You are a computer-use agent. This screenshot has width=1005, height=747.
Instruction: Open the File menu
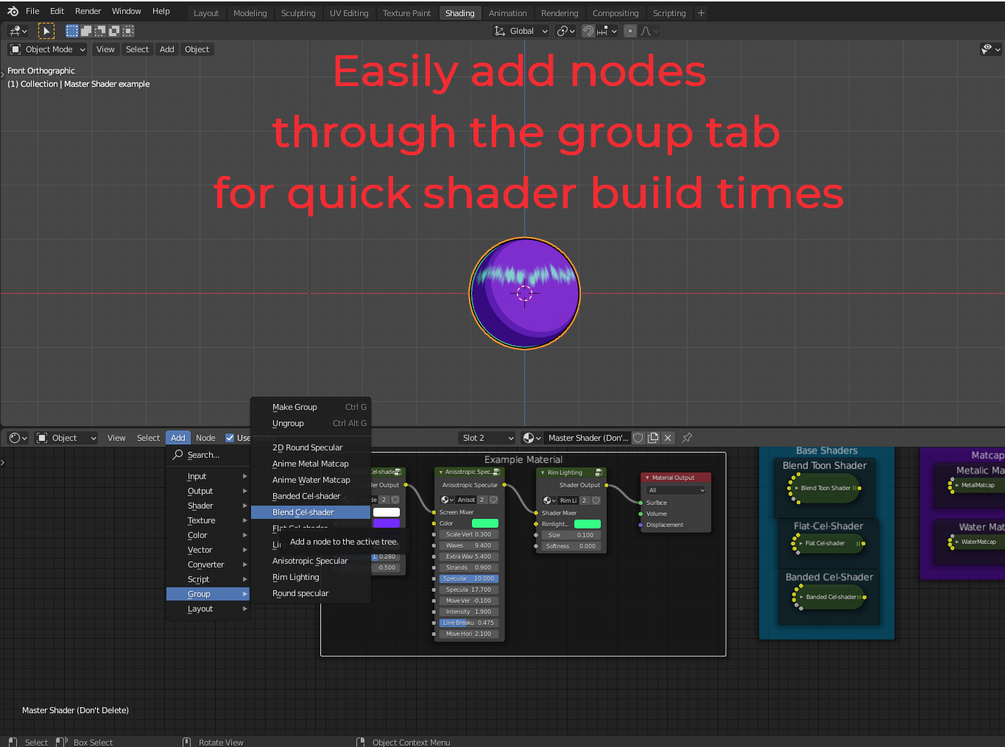pos(33,11)
